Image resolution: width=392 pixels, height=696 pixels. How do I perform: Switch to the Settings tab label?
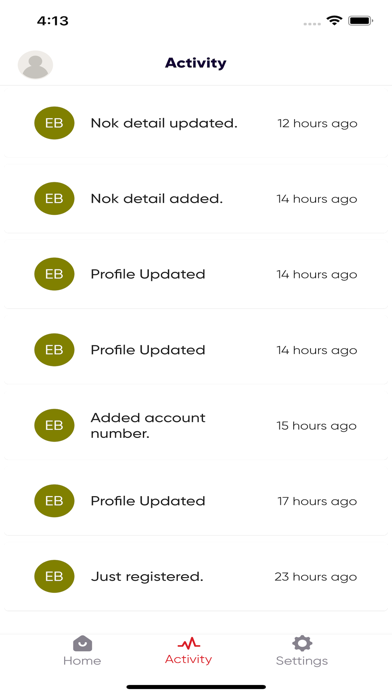pos(302,660)
